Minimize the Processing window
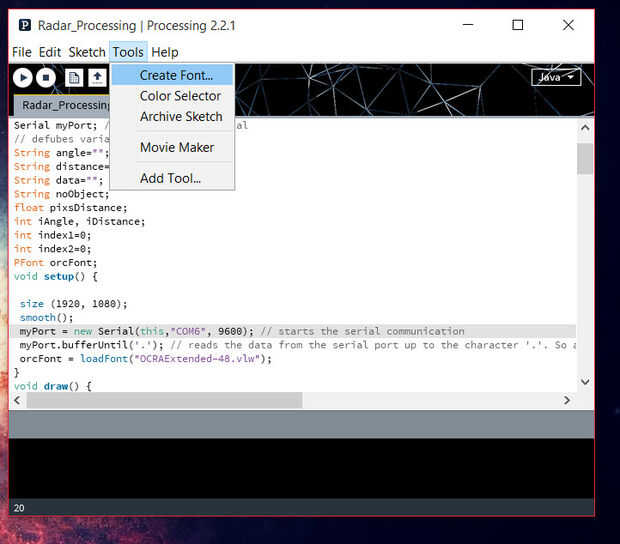Viewport: 620px width, 544px height. [468, 25]
